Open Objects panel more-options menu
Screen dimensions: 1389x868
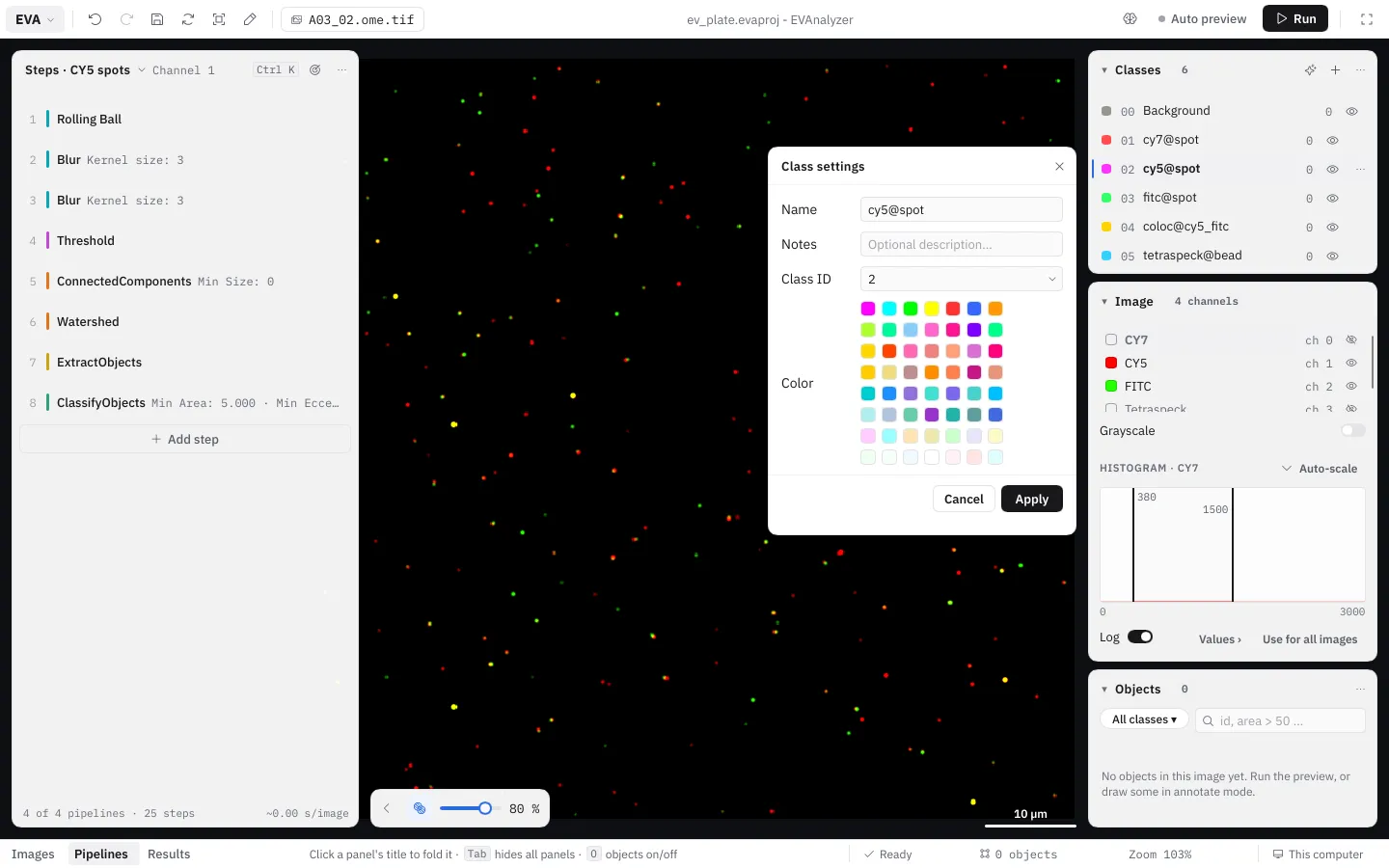[1360, 689]
